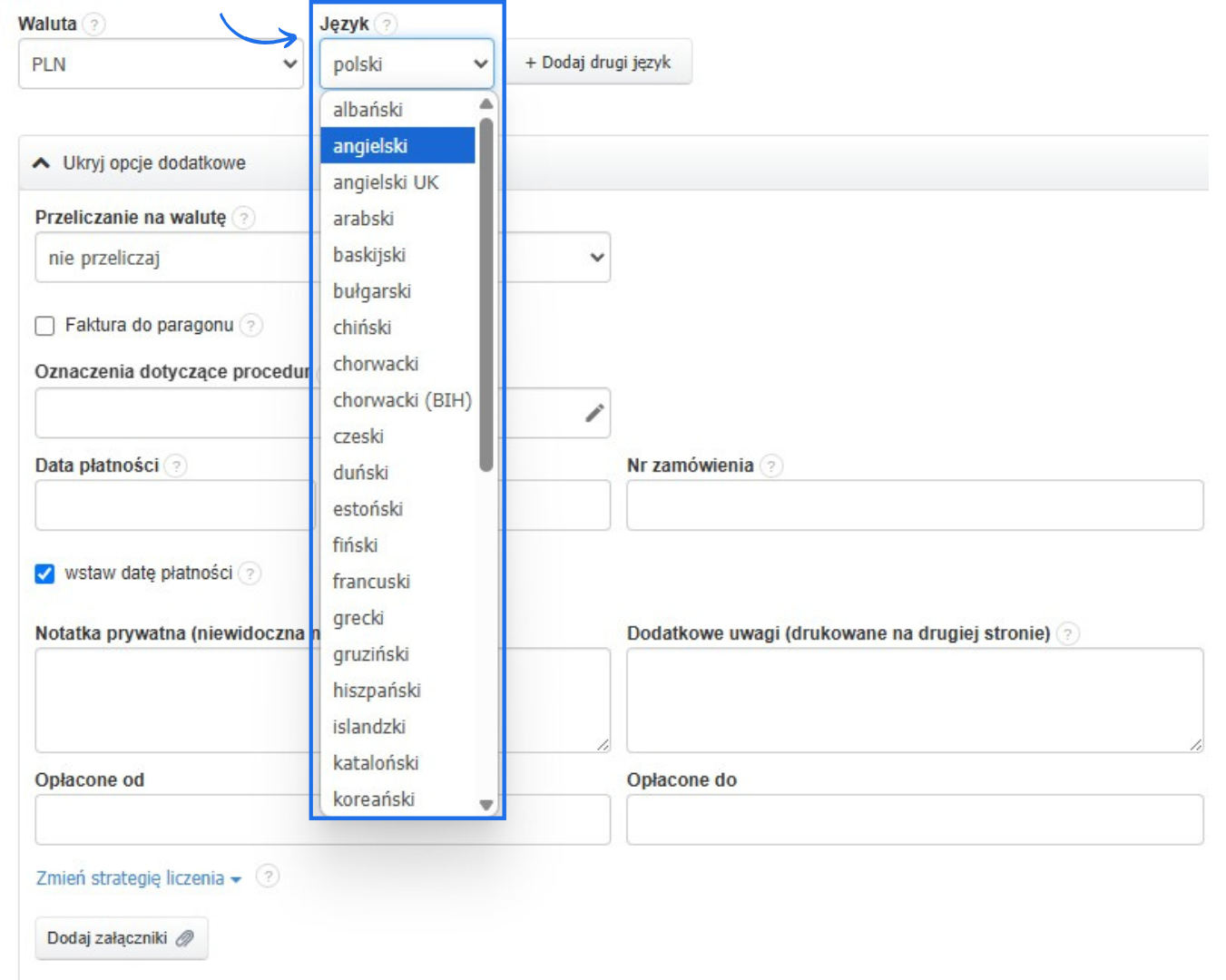The height and width of the screenshot is (980, 1226).
Task: Click the language list scrollbar down arrow
Action: (x=486, y=805)
